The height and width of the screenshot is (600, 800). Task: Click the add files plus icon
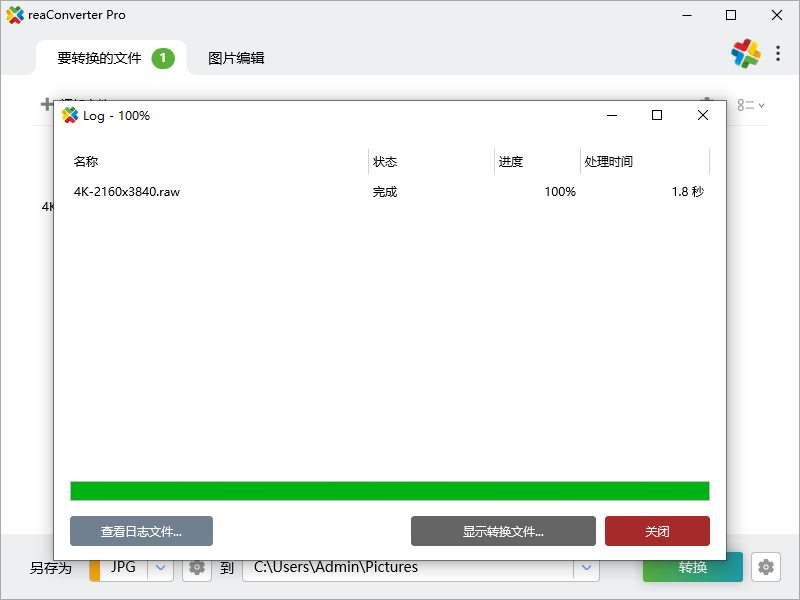(x=47, y=104)
